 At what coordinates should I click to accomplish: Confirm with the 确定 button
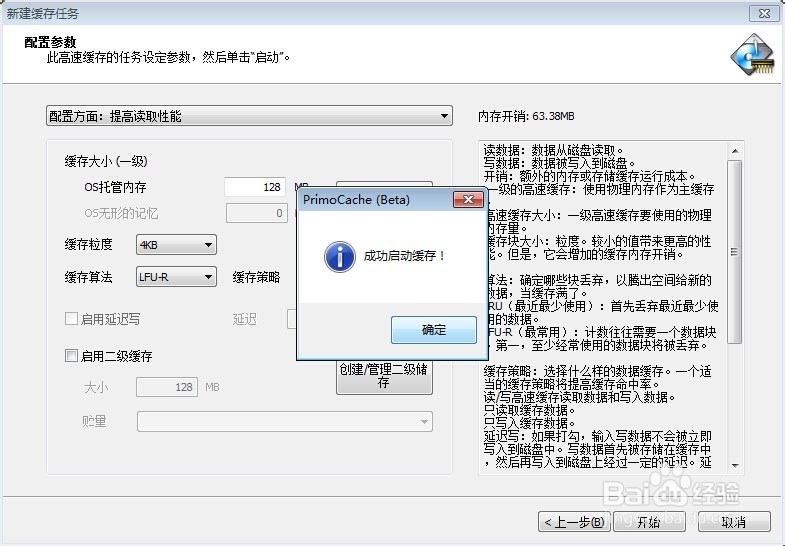click(x=434, y=330)
